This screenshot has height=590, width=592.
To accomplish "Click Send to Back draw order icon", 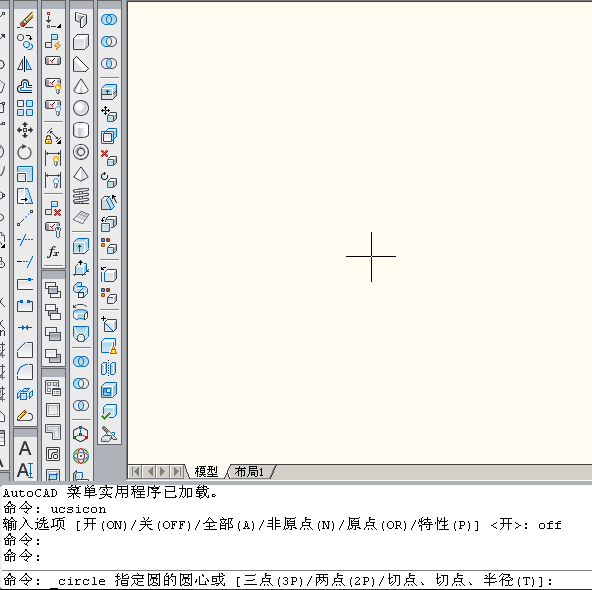I will [53, 312].
